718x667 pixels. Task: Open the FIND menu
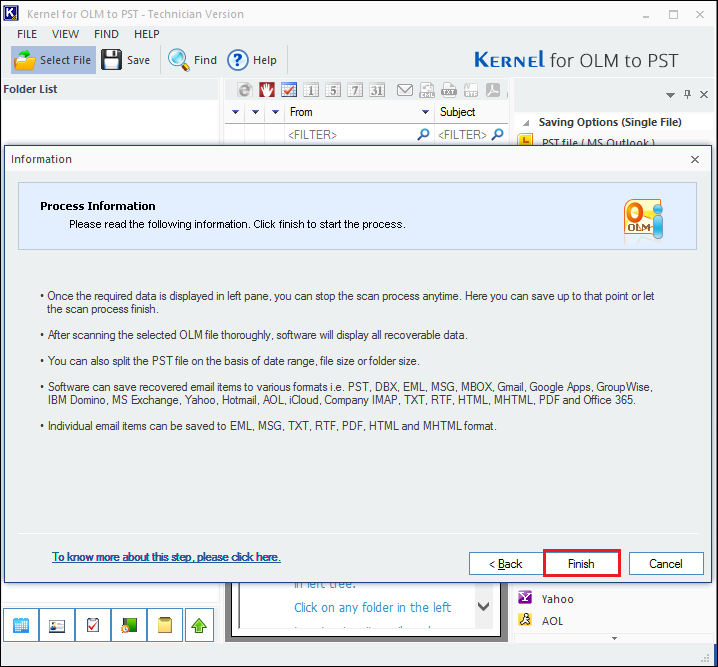[x=106, y=34]
